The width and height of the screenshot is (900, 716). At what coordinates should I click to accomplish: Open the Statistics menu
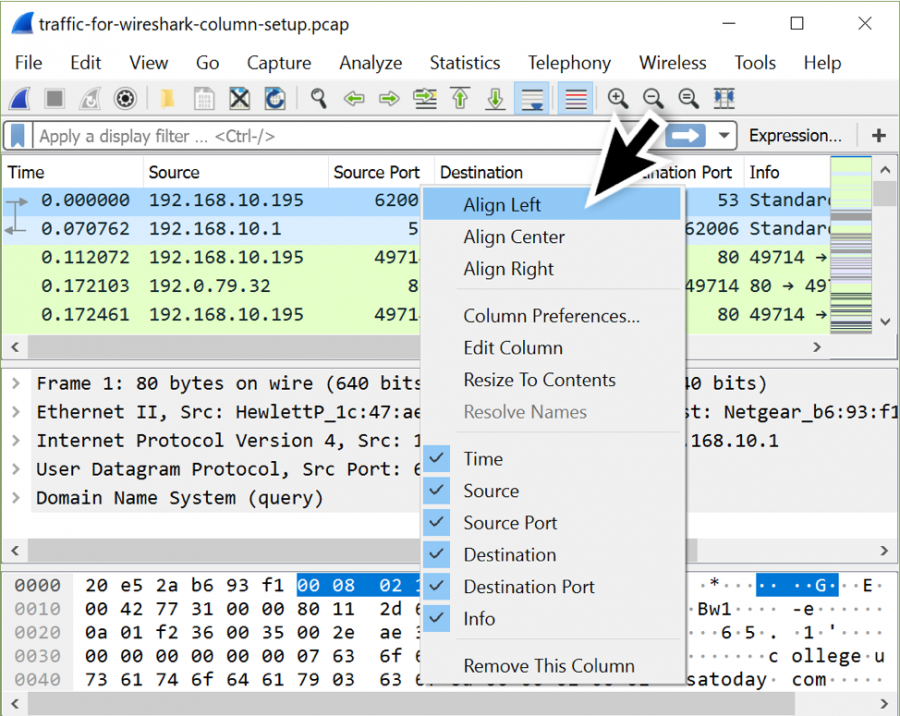(464, 63)
